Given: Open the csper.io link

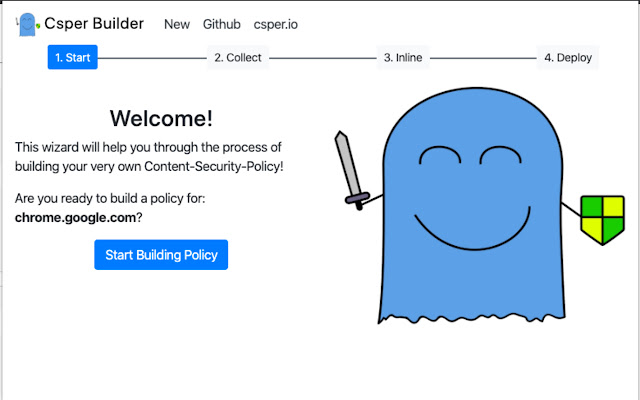Looking at the screenshot, I should click(276, 24).
